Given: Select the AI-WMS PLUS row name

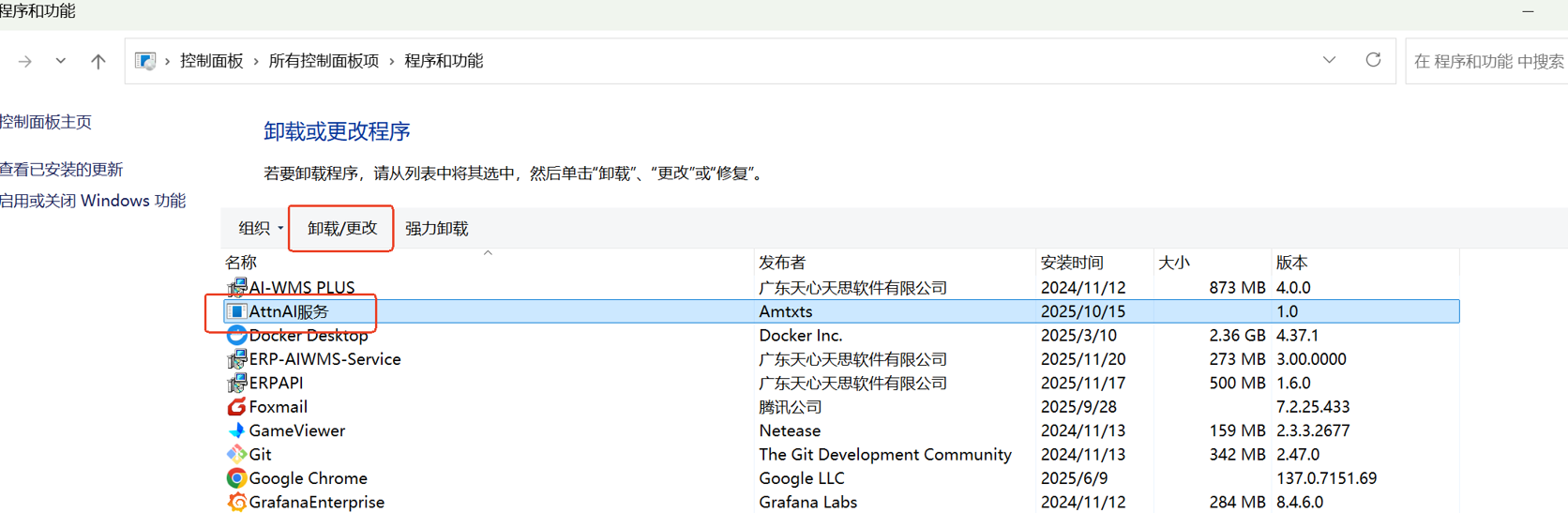Looking at the screenshot, I should 302,287.
